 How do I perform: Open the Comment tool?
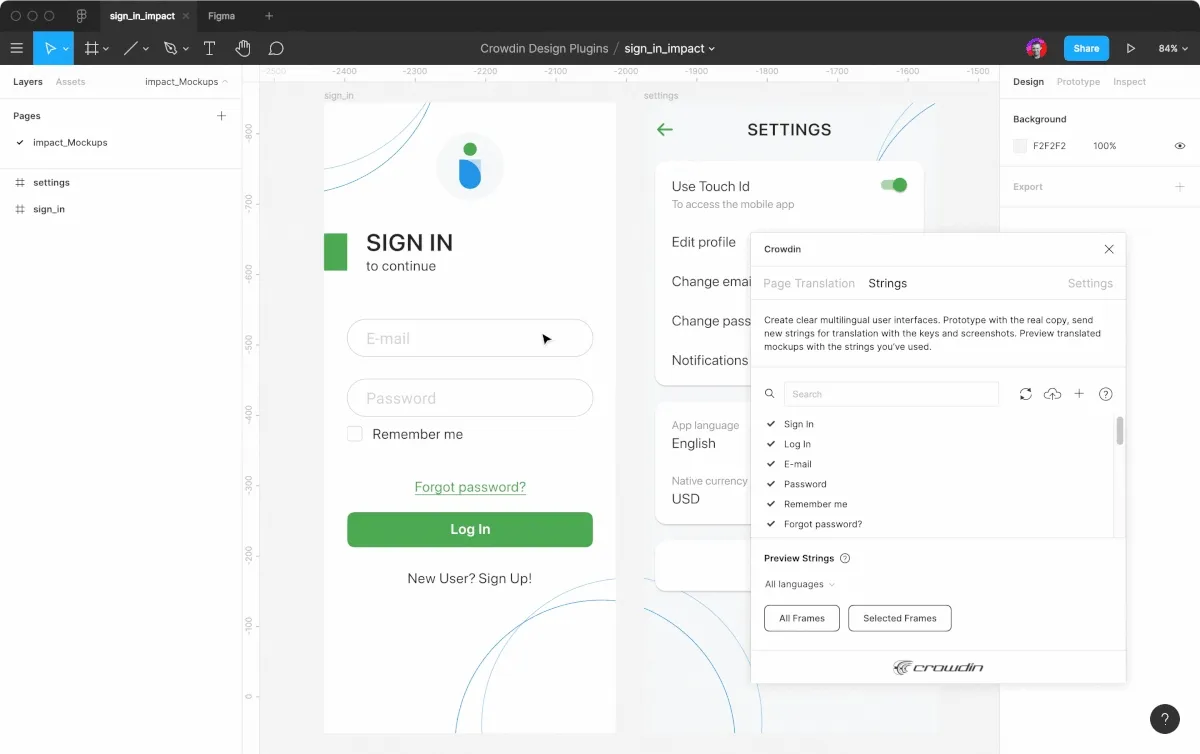pos(276,48)
